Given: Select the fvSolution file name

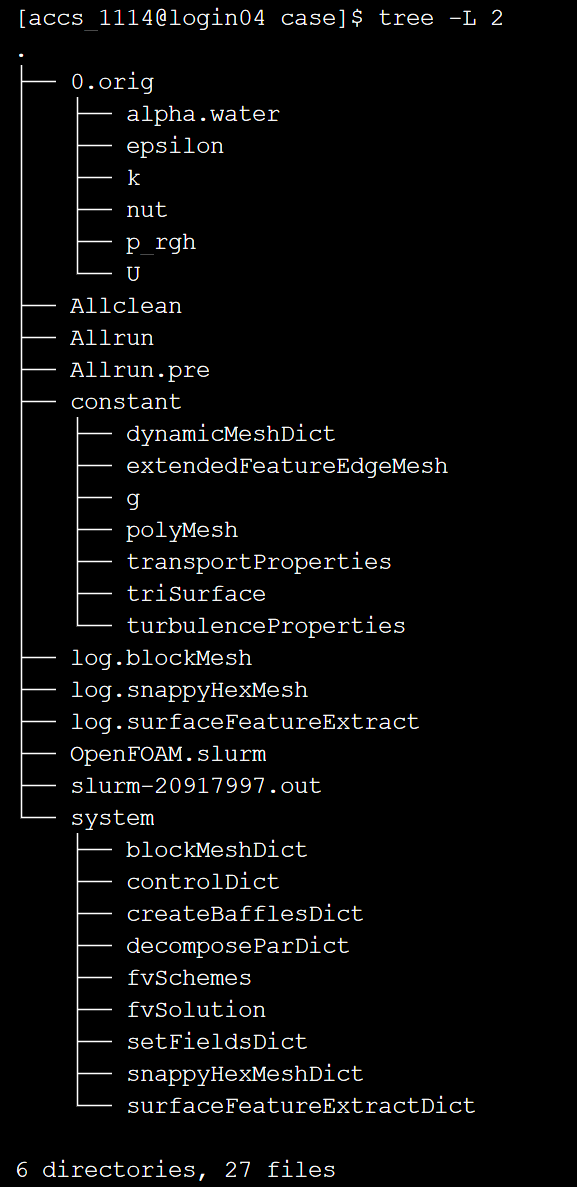Looking at the screenshot, I should tap(196, 1010).
